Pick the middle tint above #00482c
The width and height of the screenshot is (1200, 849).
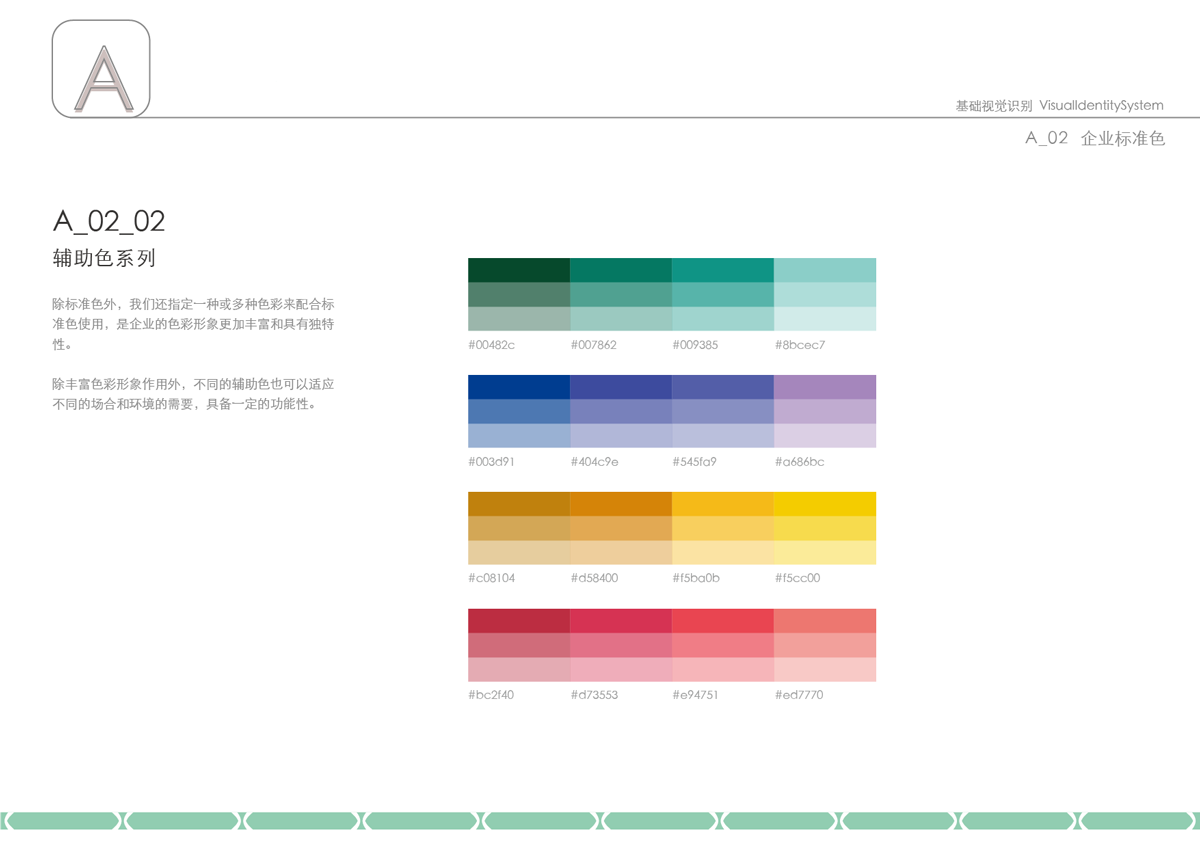(x=519, y=294)
